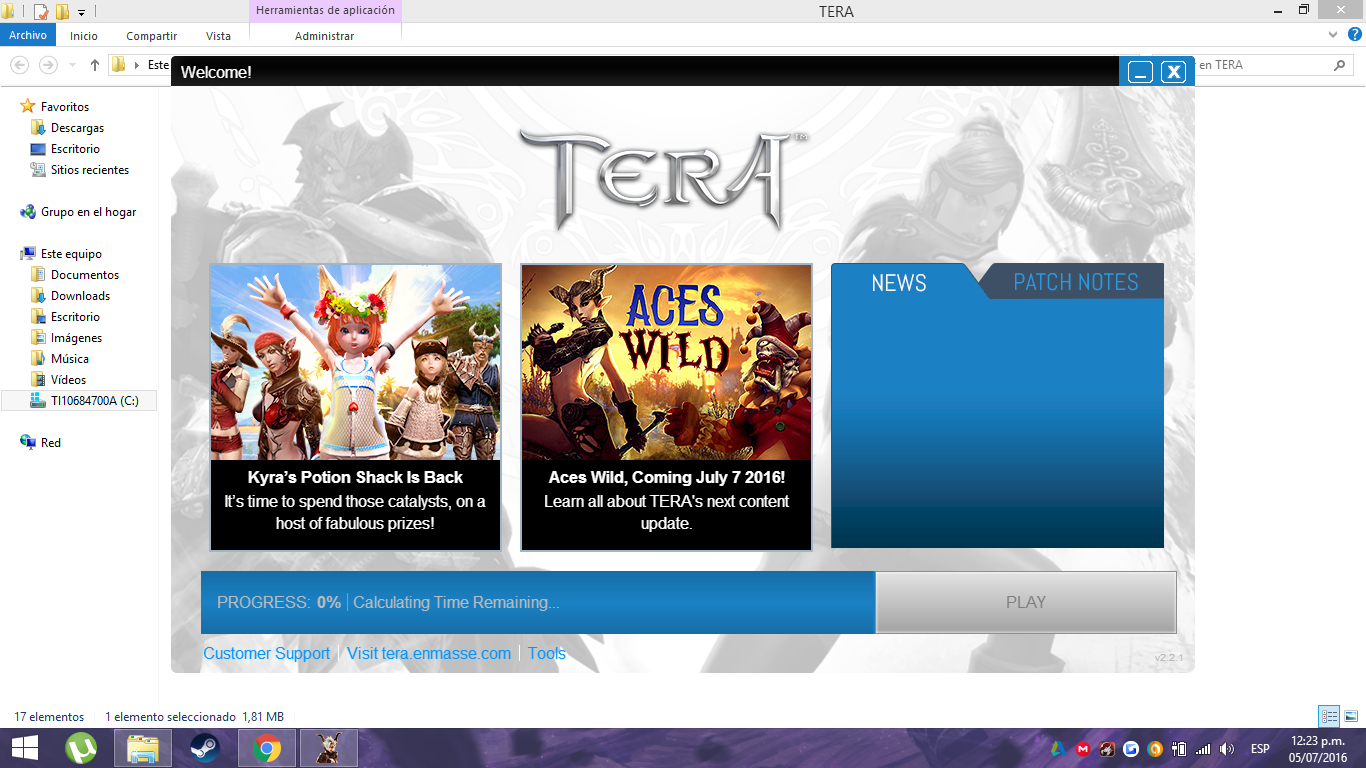The height and width of the screenshot is (768, 1366).
Task: Go up one folder level in Explorer
Action: pos(95,65)
